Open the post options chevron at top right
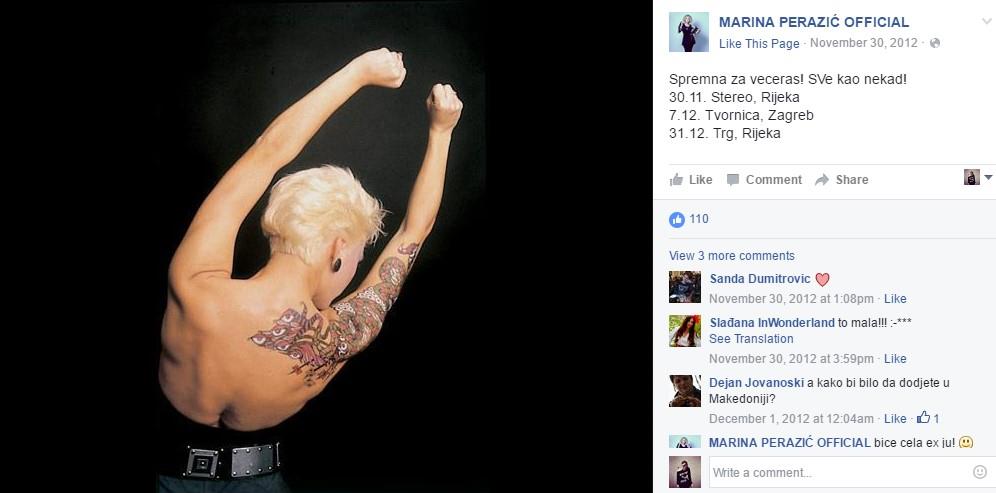The height and width of the screenshot is (493, 996). pos(986,21)
